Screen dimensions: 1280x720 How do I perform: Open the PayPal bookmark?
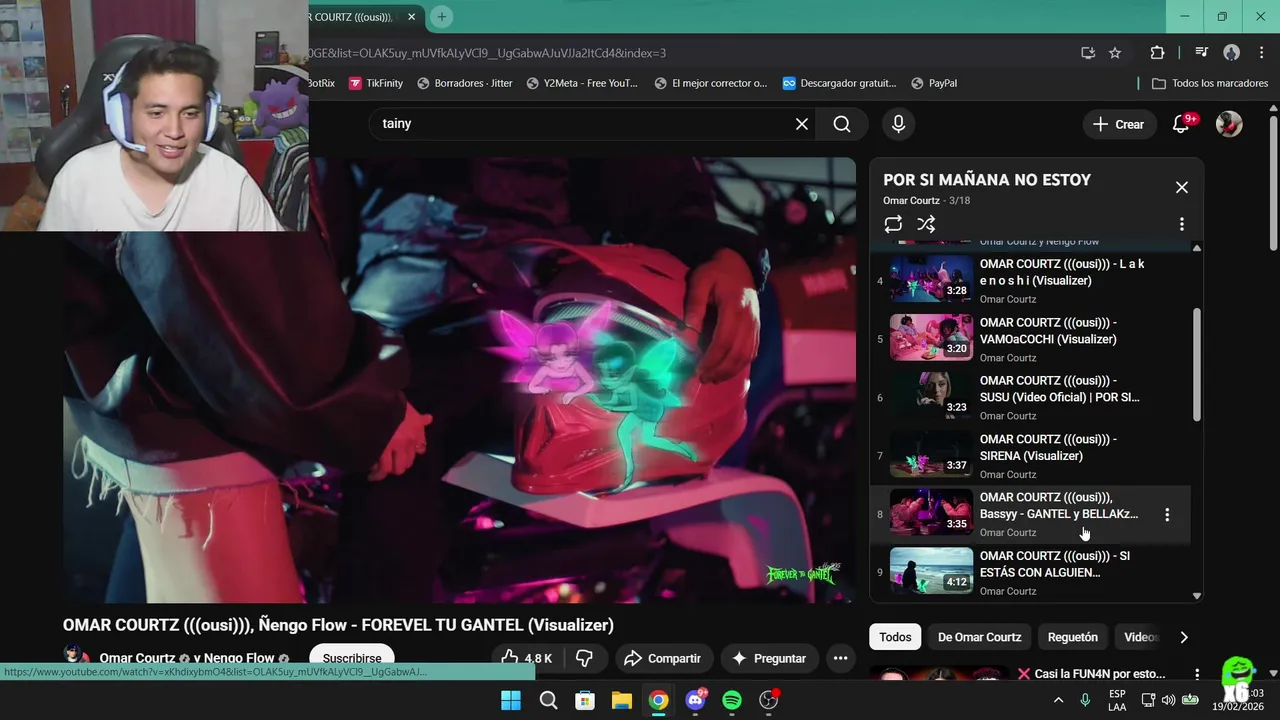pos(933,83)
